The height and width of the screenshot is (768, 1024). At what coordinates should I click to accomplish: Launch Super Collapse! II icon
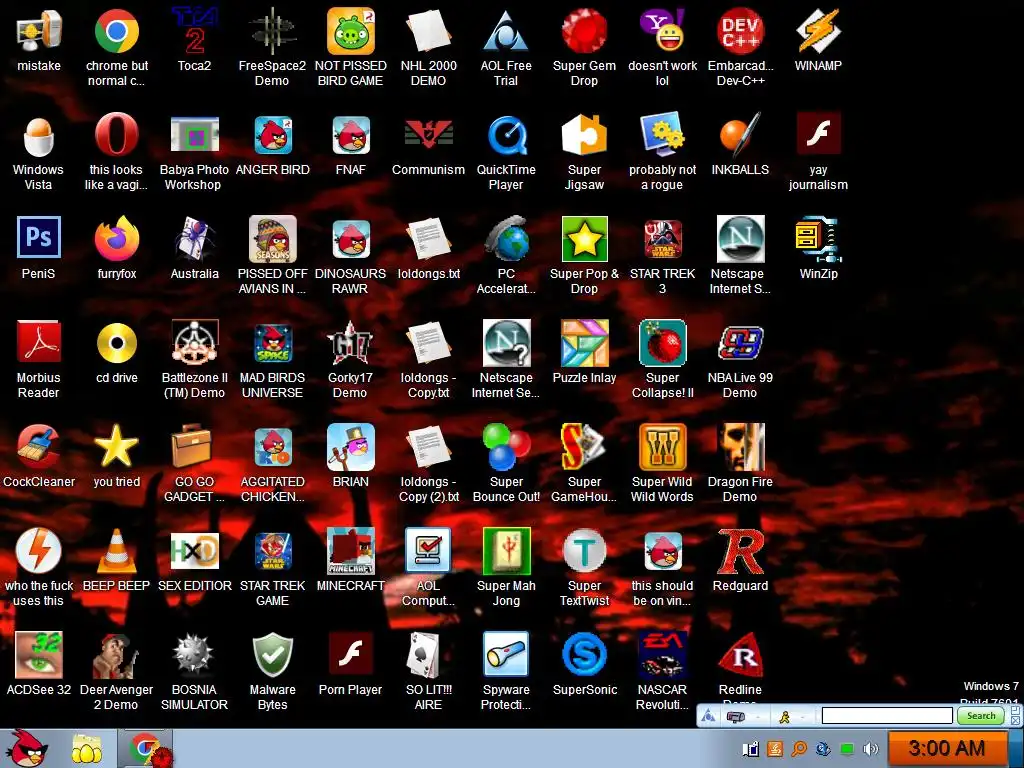[662, 343]
